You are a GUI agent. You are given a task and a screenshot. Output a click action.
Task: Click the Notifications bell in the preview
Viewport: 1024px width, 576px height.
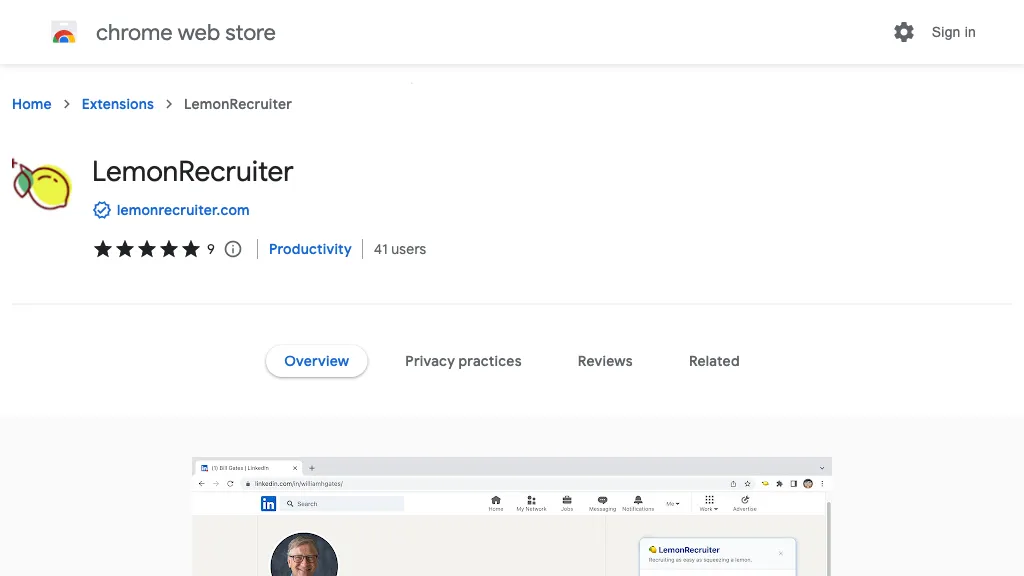point(638,501)
